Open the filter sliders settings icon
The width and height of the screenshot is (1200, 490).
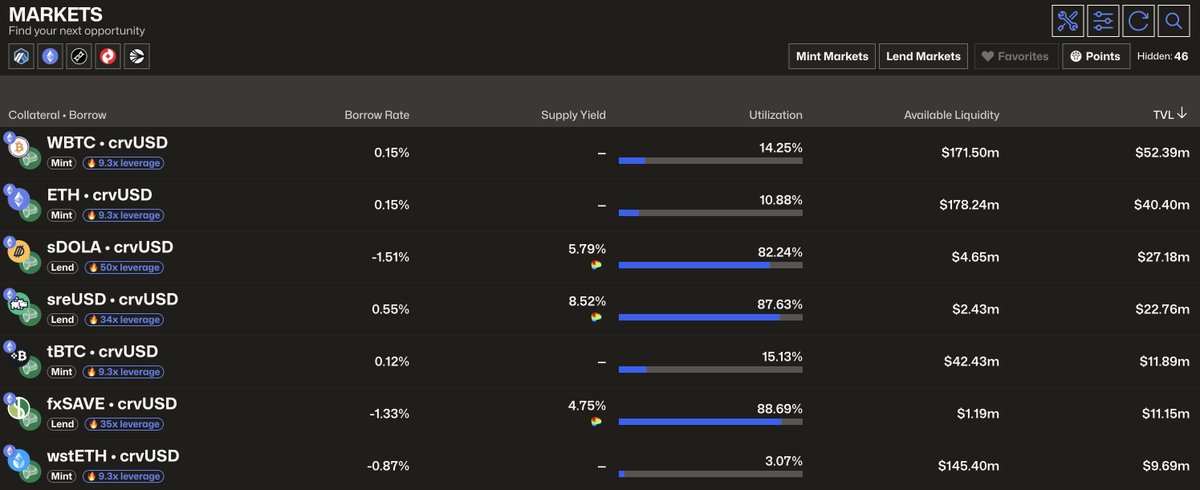click(1103, 20)
